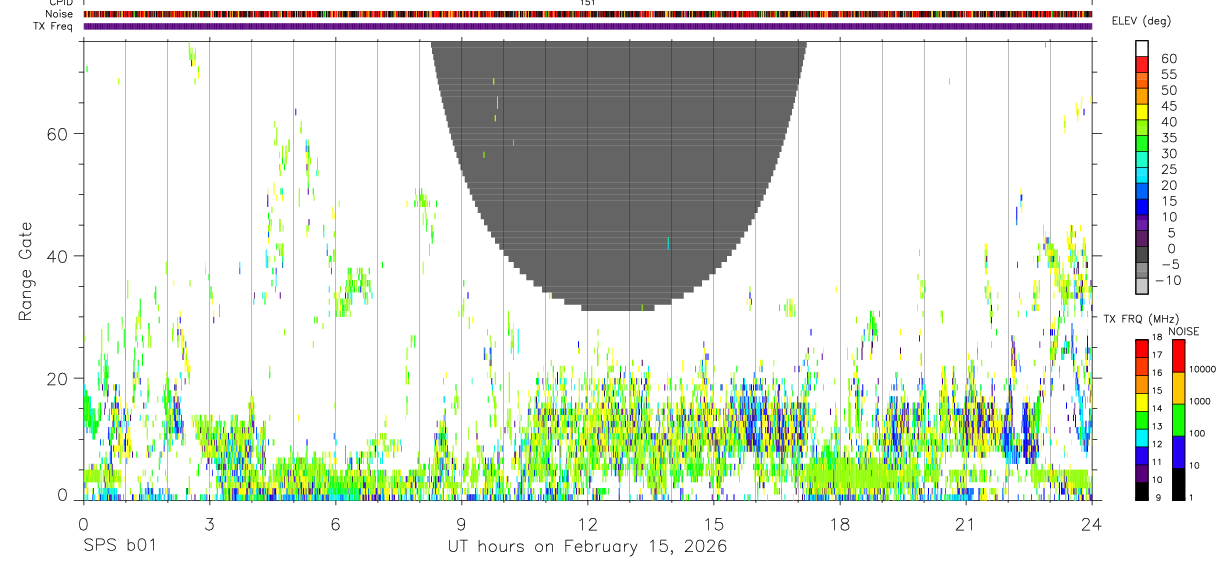Click the "55" label on the ELEV color bar
The width and height of the screenshot is (1228, 567).
click(x=1169, y=74)
